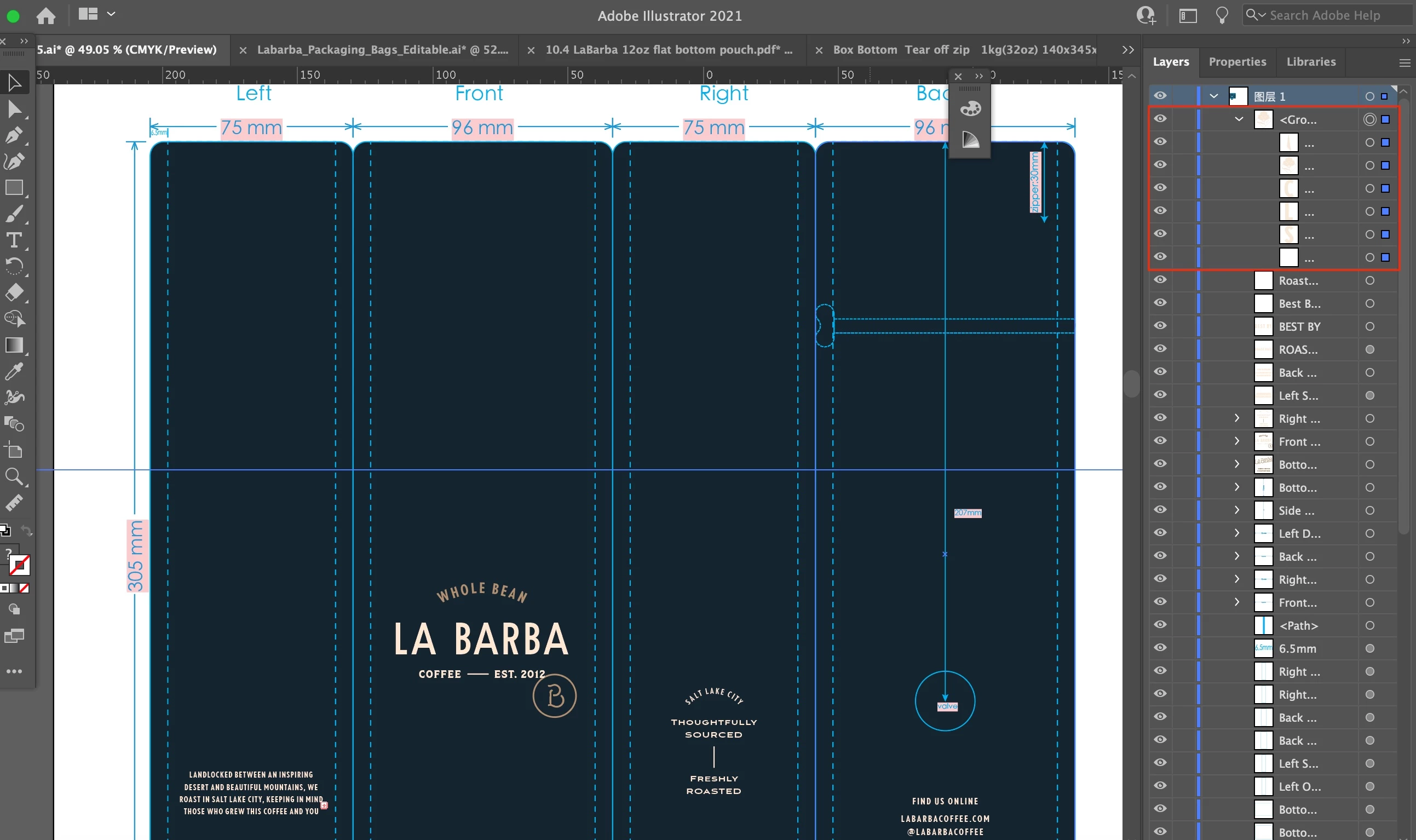Screen dimensions: 1416x840
Task: Activate the Zoom tool
Action: tap(14, 476)
